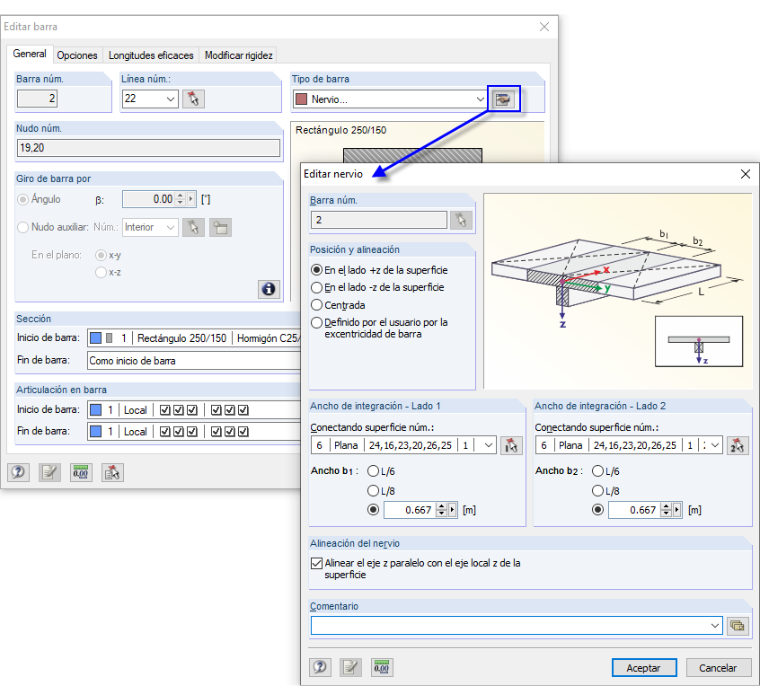Close the Editar nervio dialog

pos(745,174)
